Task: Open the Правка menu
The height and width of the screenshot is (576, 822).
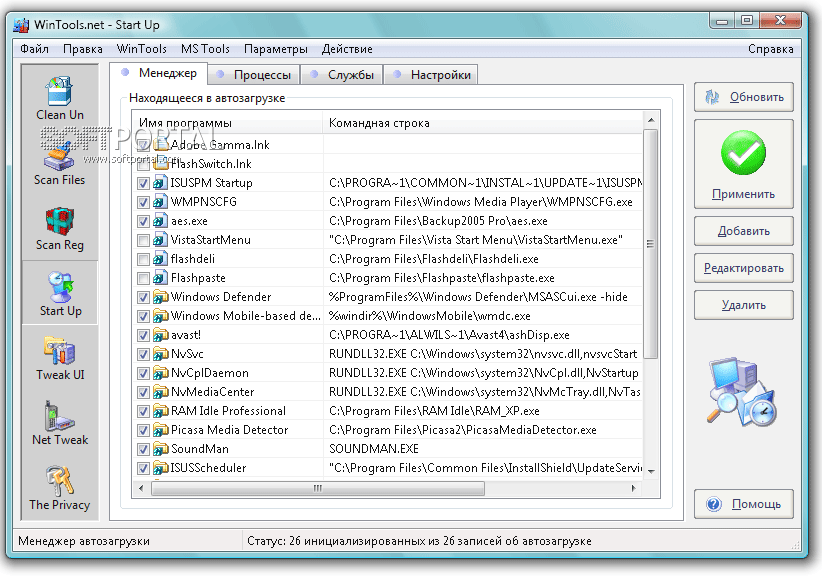Action: pos(83,49)
